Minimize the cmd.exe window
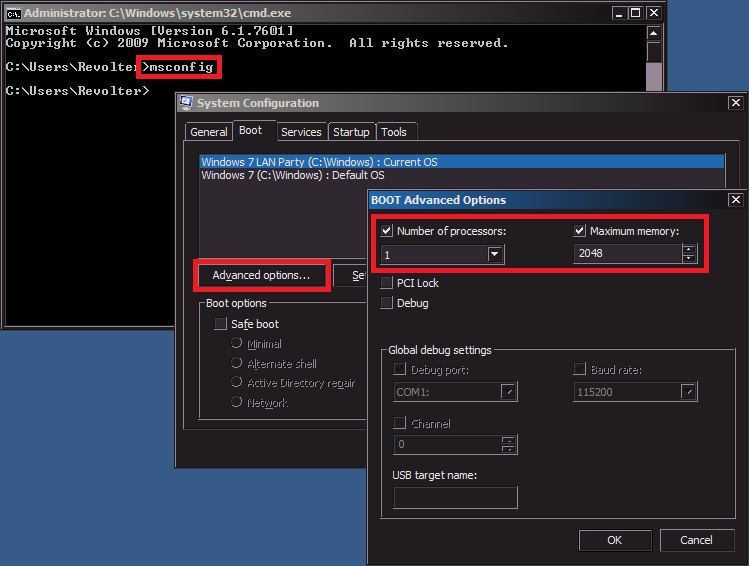The height and width of the screenshot is (566, 749). [x=619, y=13]
